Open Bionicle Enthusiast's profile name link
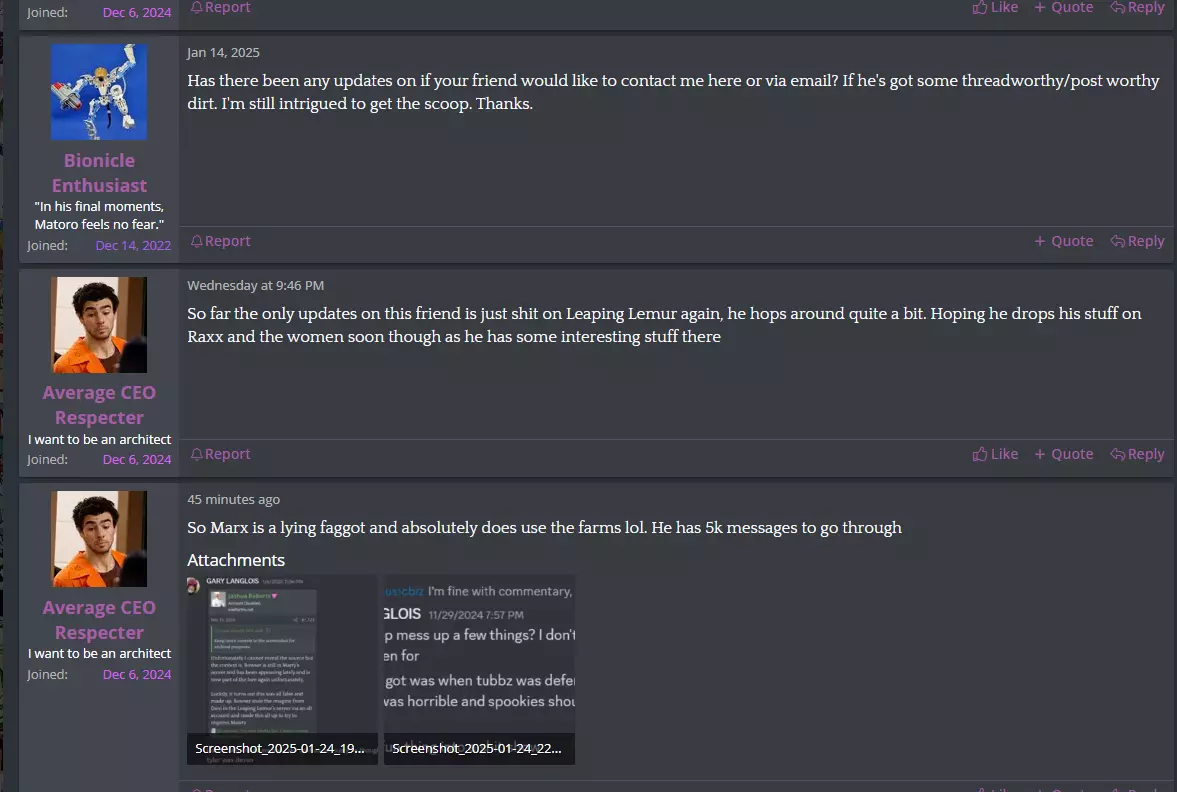The image size is (1177, 792). tap(99, 173)
